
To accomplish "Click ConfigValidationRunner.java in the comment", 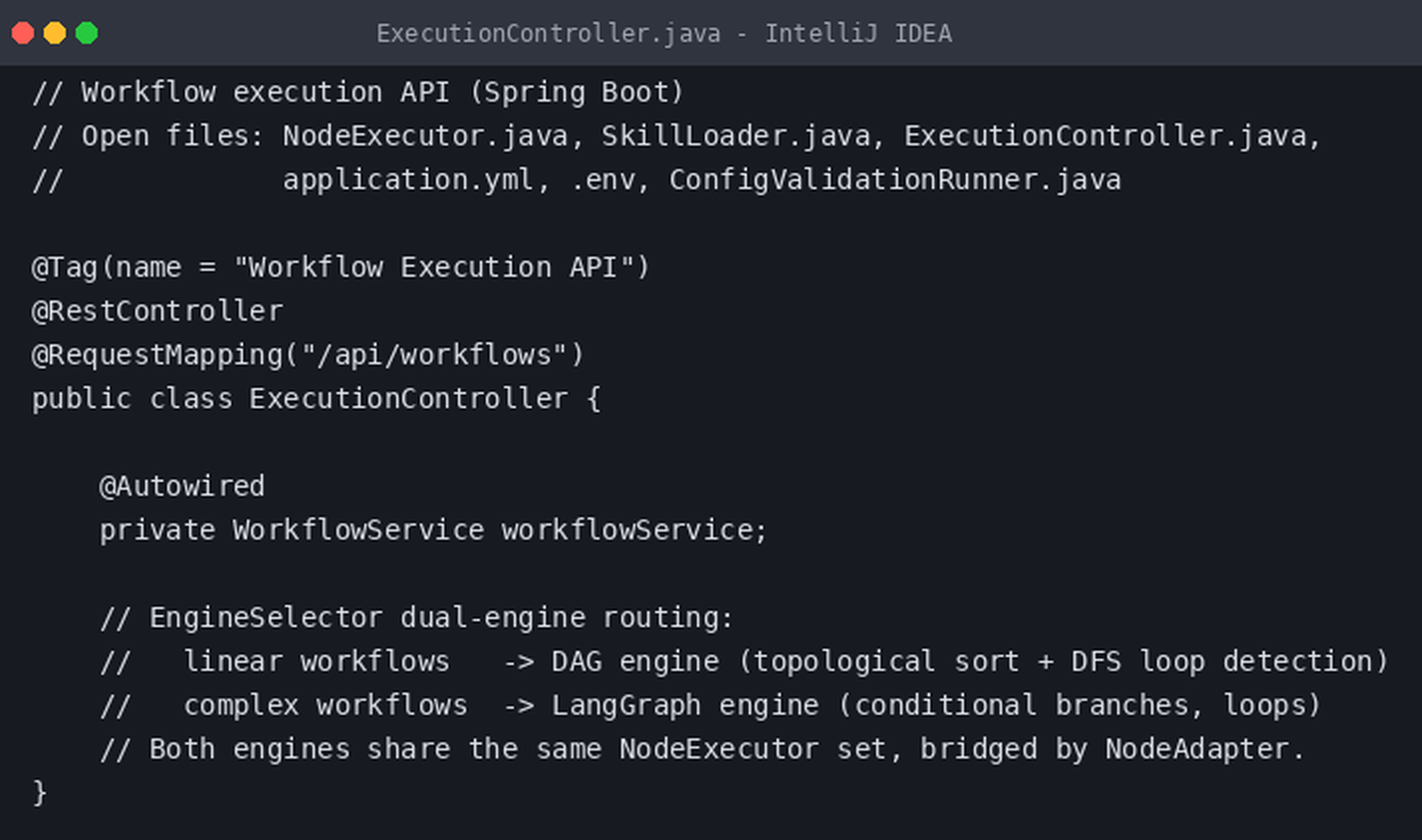I will point(894,179).
